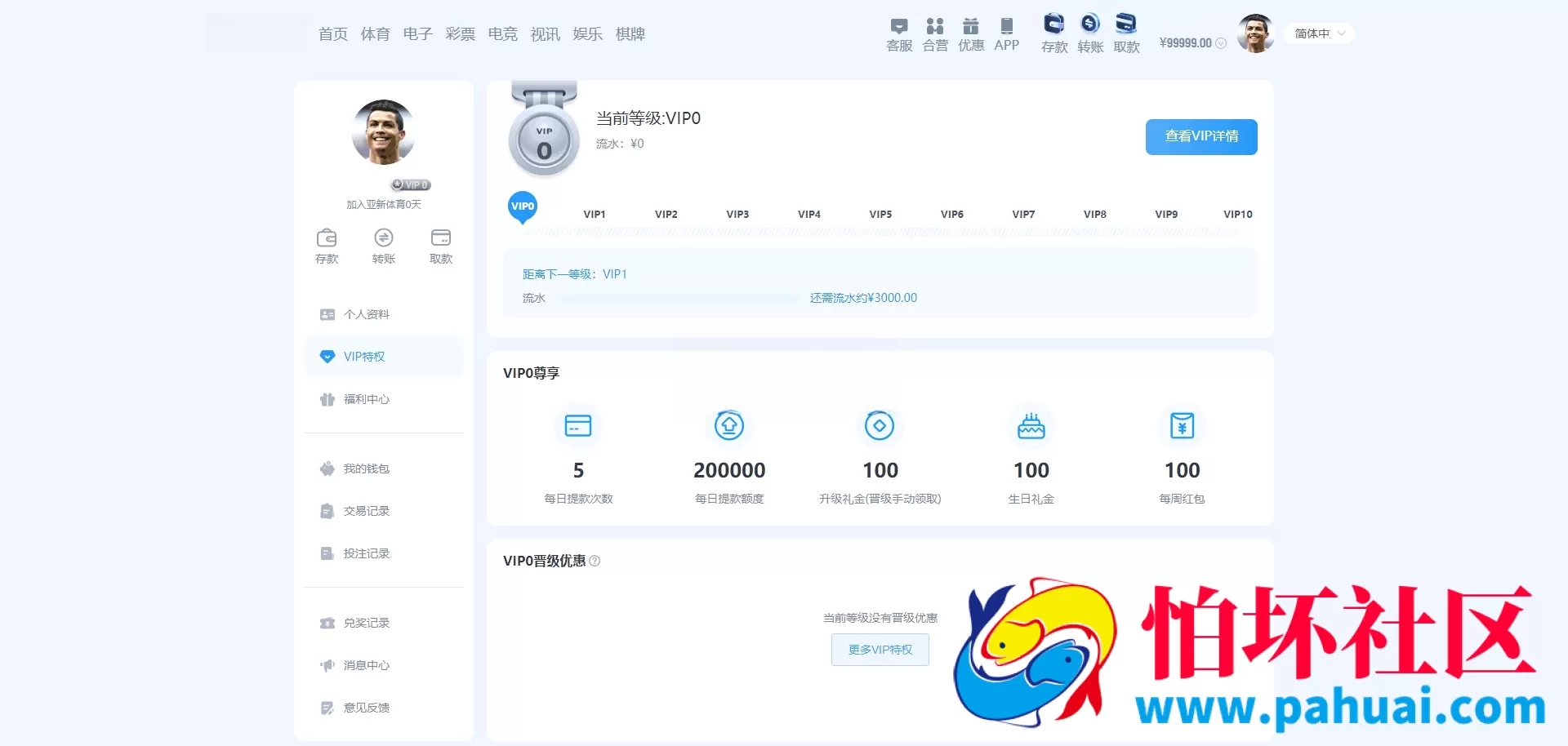Open 我的钱包 in the sidebar
Image resolution: width=1568 pixels, height=746 pixels.
pyautogui.click(x=384, y=468)
